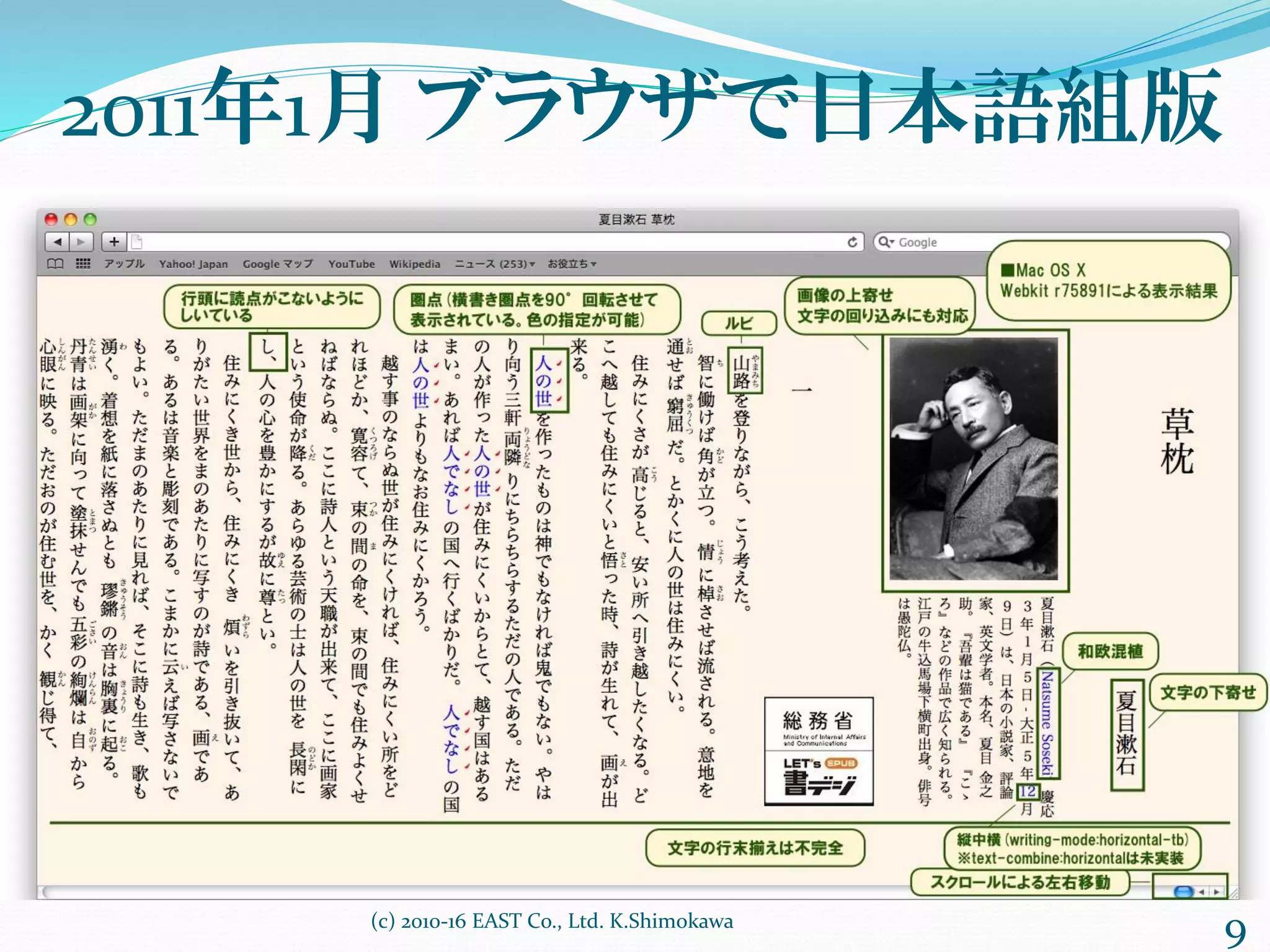Image resolution: width=1270 pixels, height=952 pixels.
Task: Click the 総務省 logo image
Action: point(819,724)
